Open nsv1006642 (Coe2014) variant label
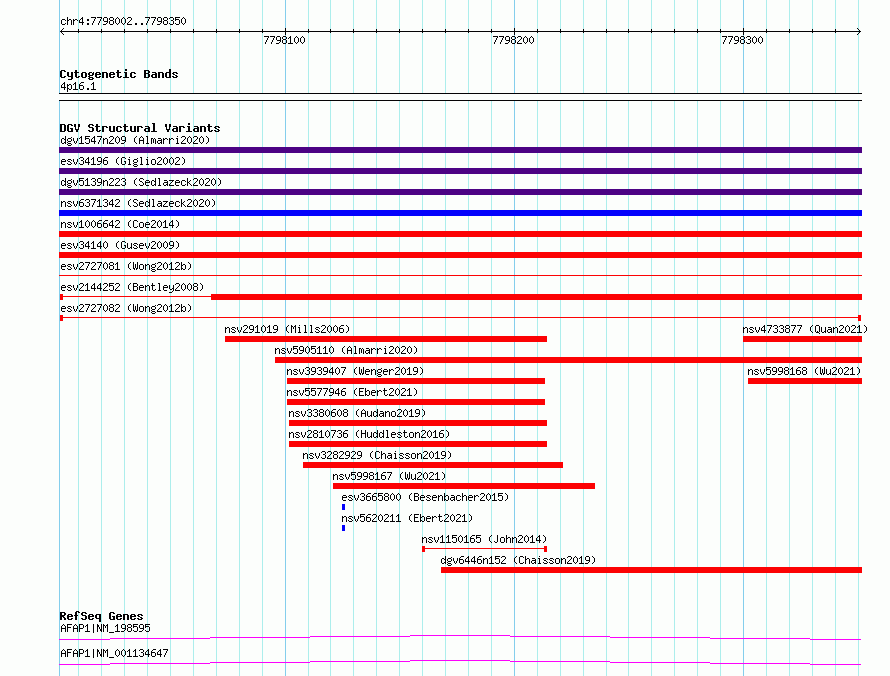Screen dimensions: 890x676 pos(120,224)
